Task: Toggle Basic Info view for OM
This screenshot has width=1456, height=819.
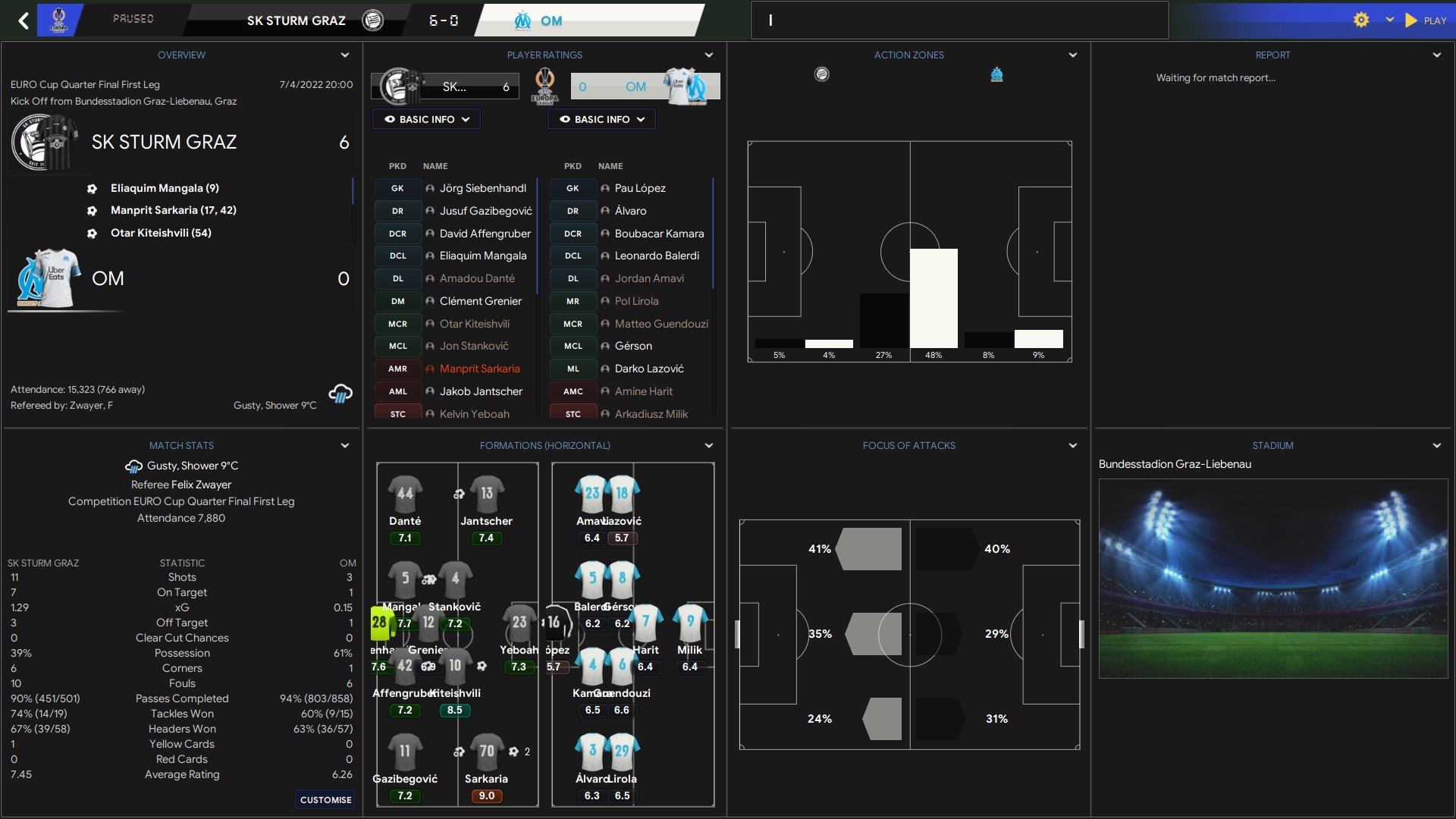Action: click(601, 119)
